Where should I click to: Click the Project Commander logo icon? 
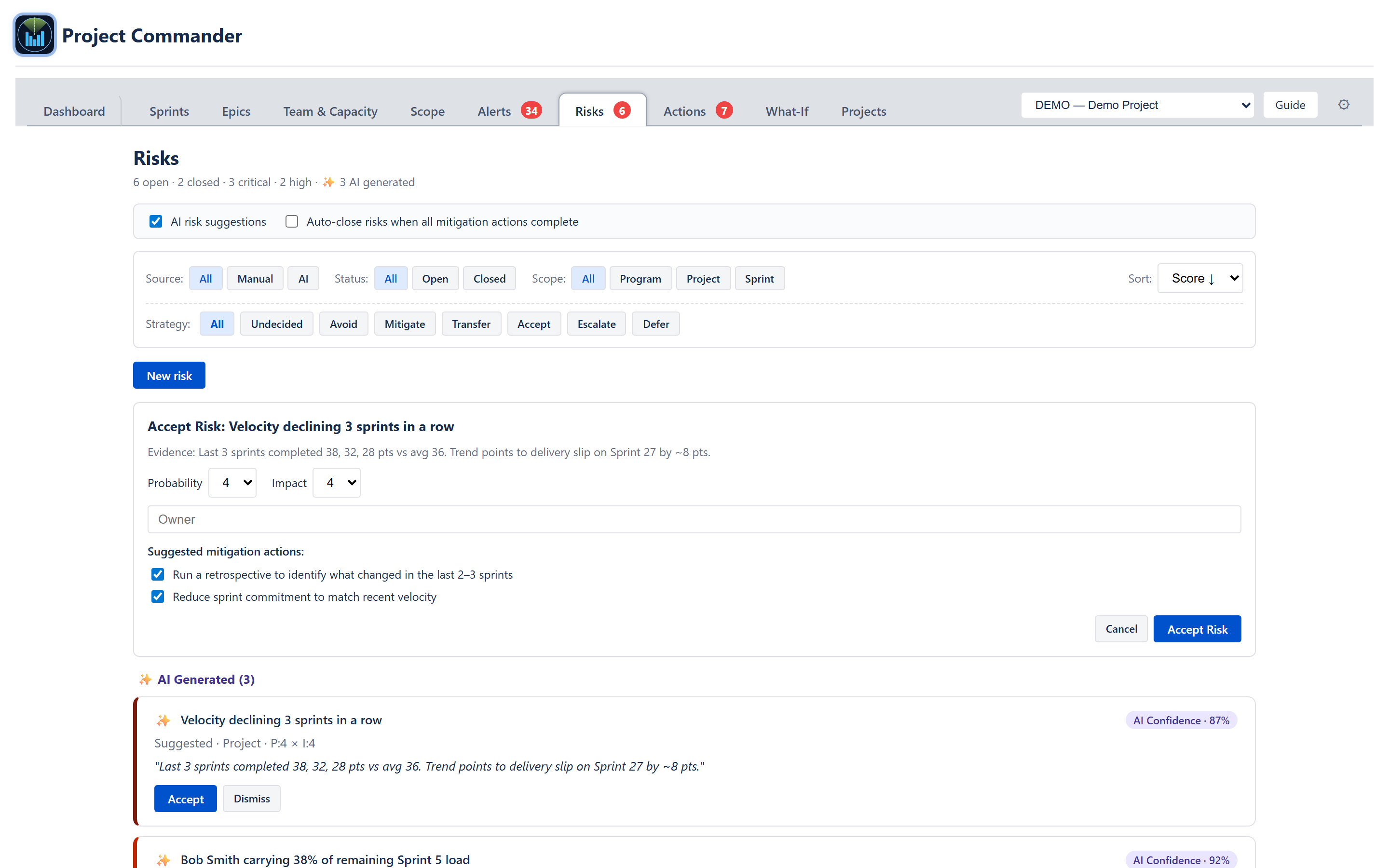click(34, 35)
